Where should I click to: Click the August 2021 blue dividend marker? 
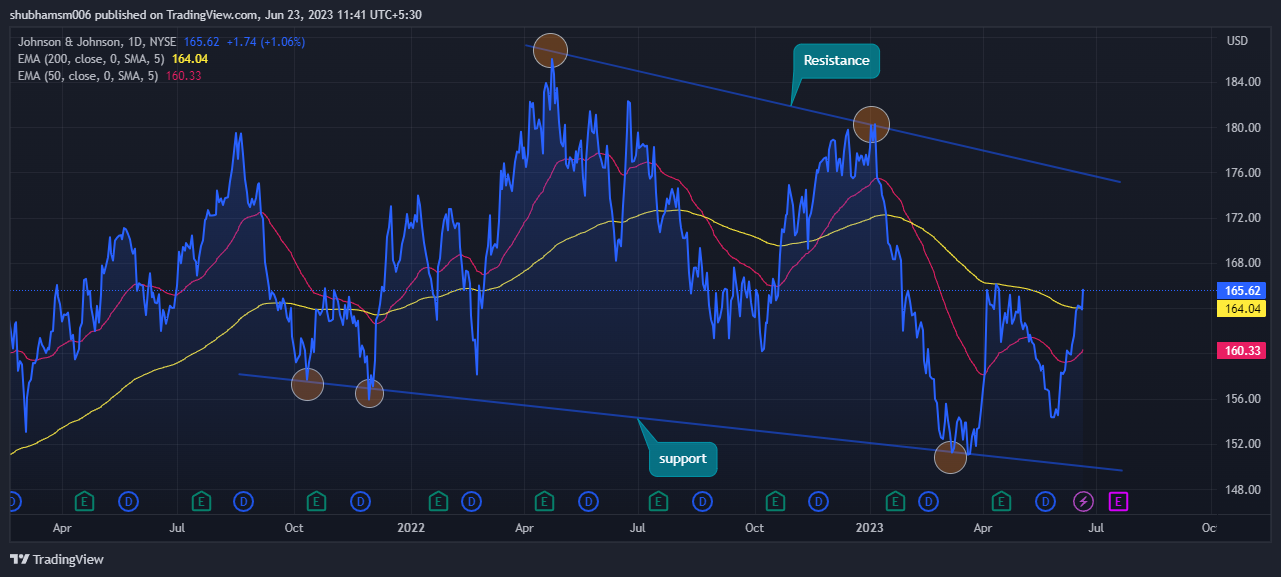243,500
